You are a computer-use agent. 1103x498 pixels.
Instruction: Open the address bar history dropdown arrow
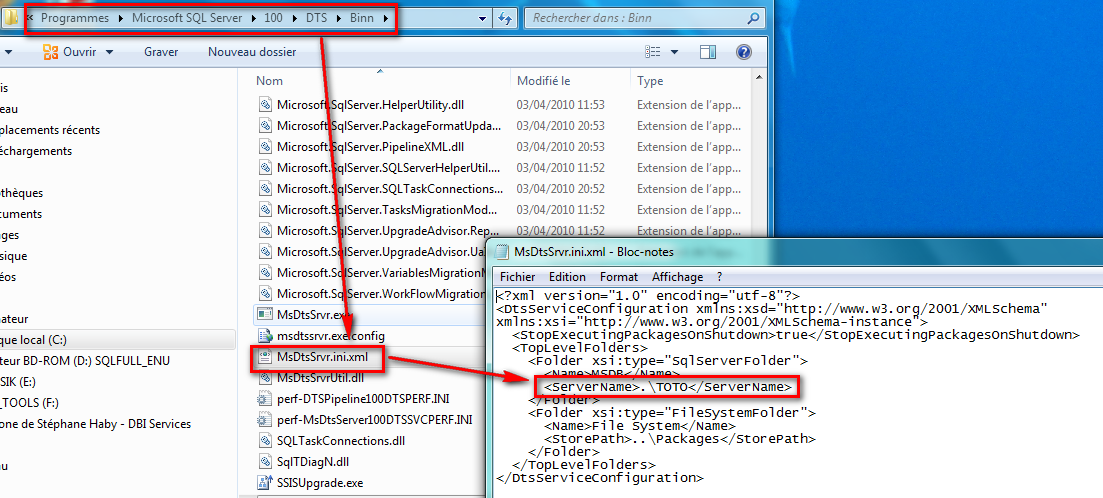481,18
